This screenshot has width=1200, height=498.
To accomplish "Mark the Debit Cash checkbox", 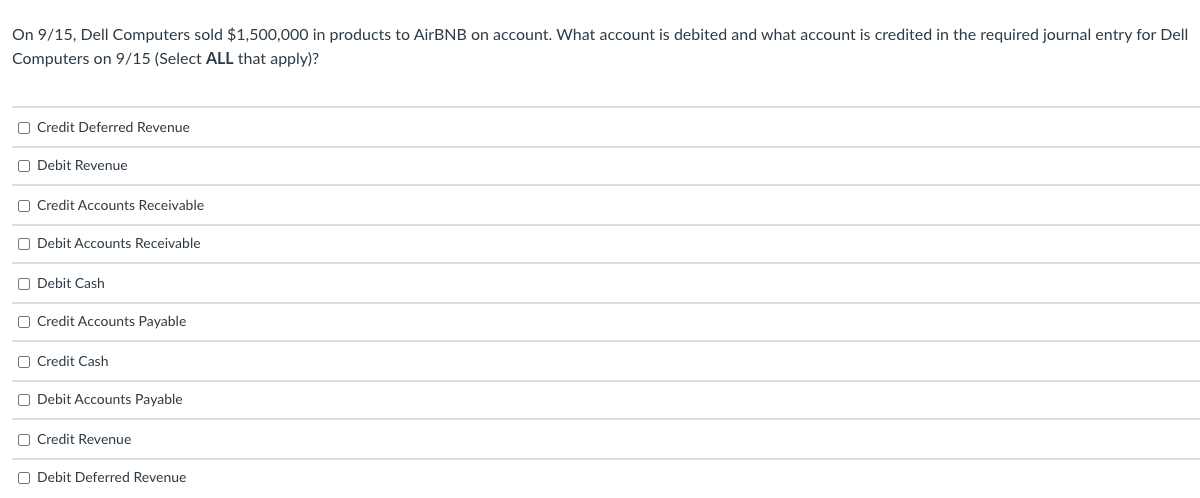I will 23,284.
